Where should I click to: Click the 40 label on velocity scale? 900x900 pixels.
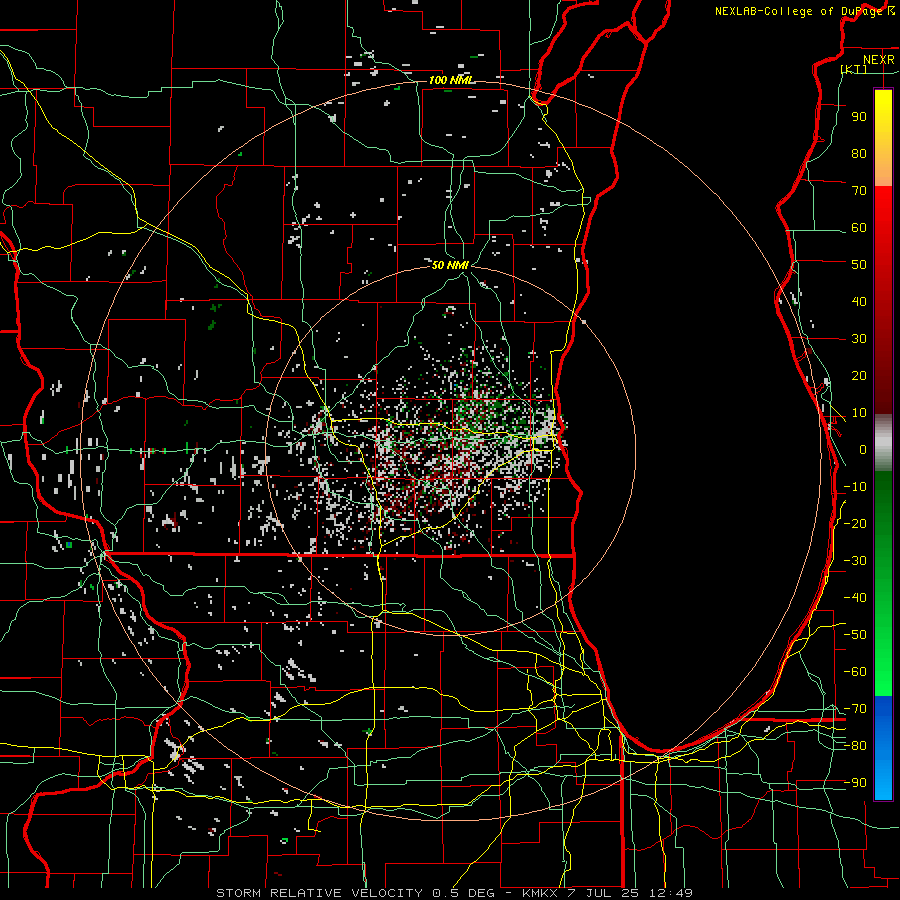(x=859, y=301)
